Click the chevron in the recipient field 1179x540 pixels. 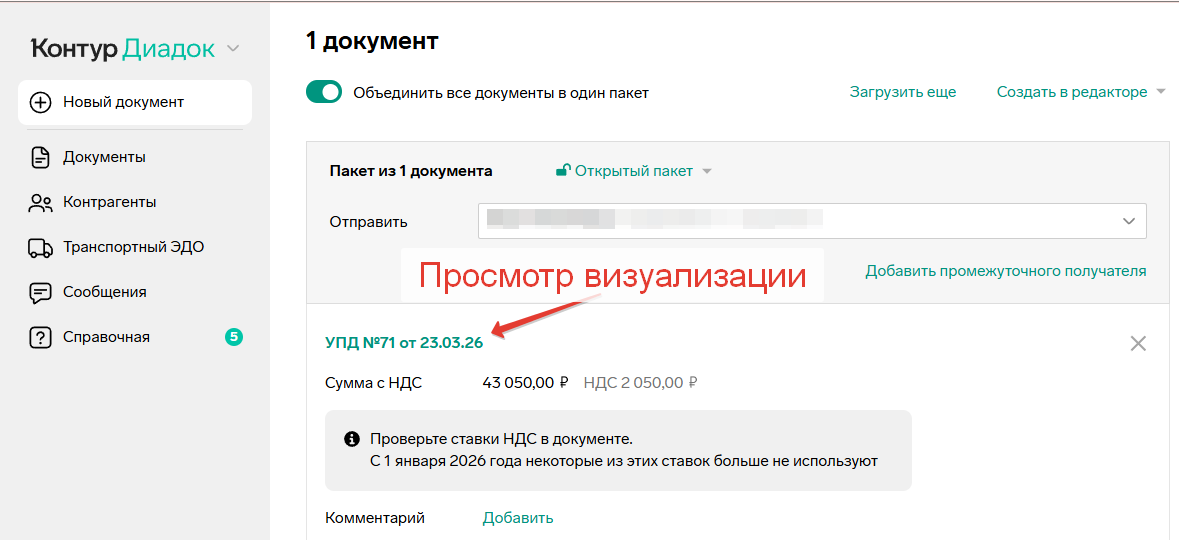tap(1129, 222)
